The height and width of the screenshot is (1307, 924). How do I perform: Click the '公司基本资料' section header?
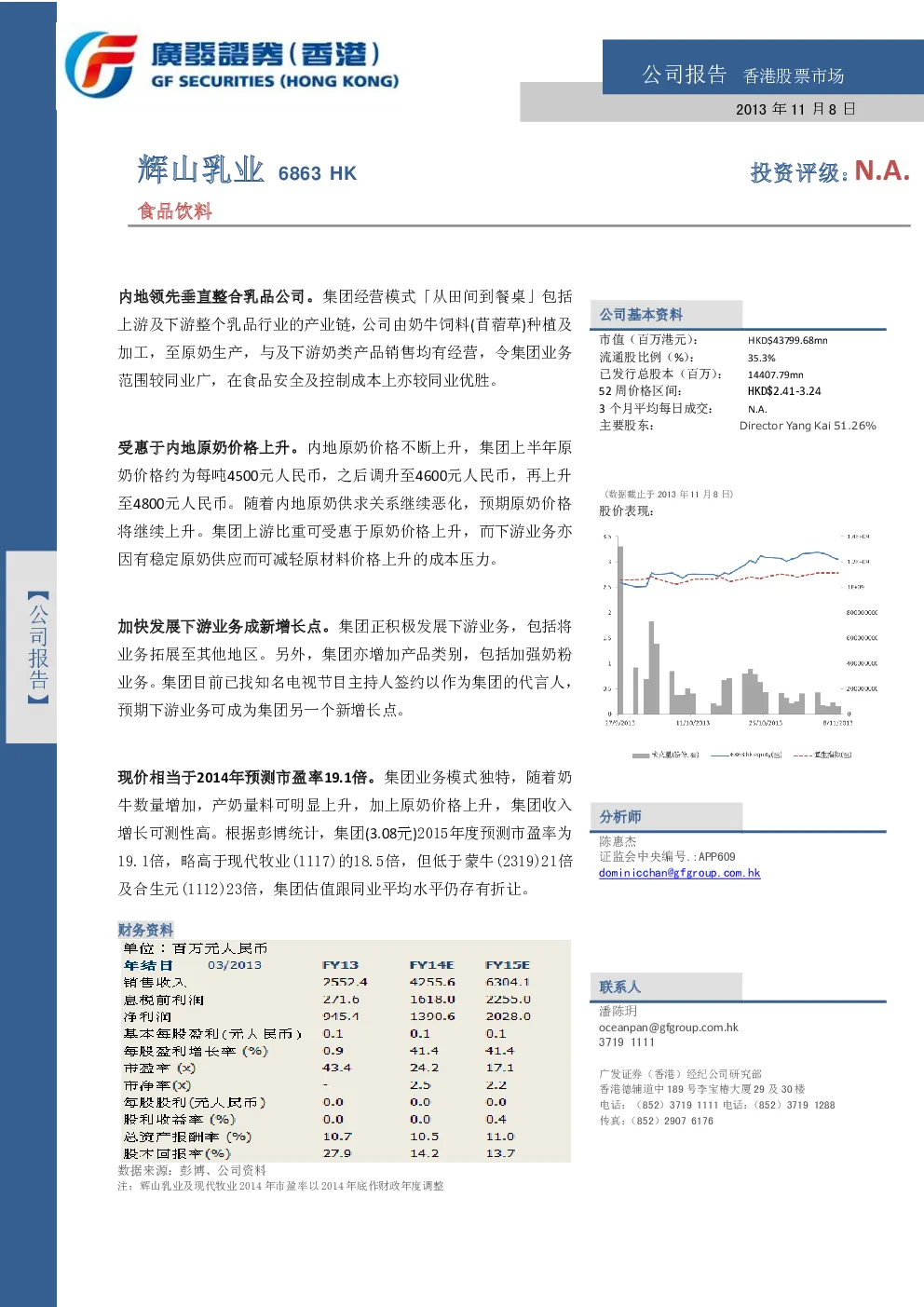point(641,315)
